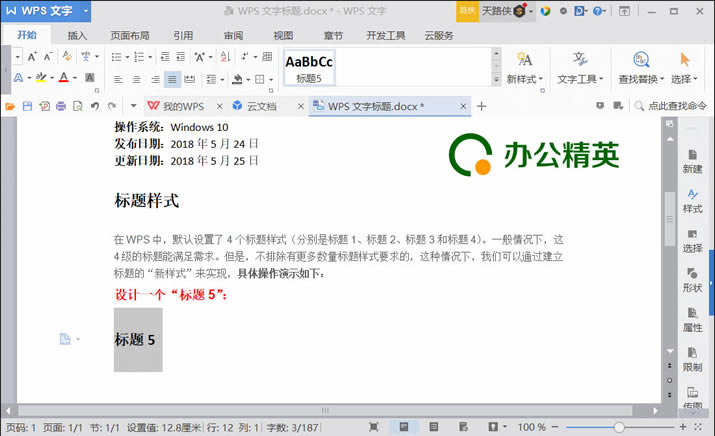
Task: Center align the text
Action: point(136,79)
